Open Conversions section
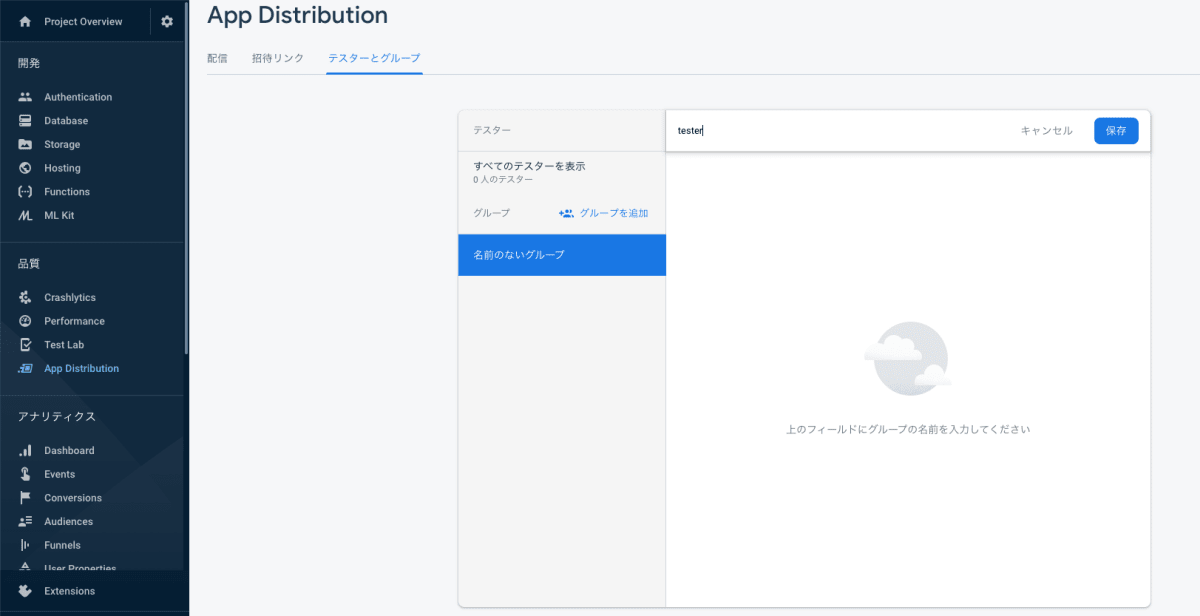 click(73, 498)
